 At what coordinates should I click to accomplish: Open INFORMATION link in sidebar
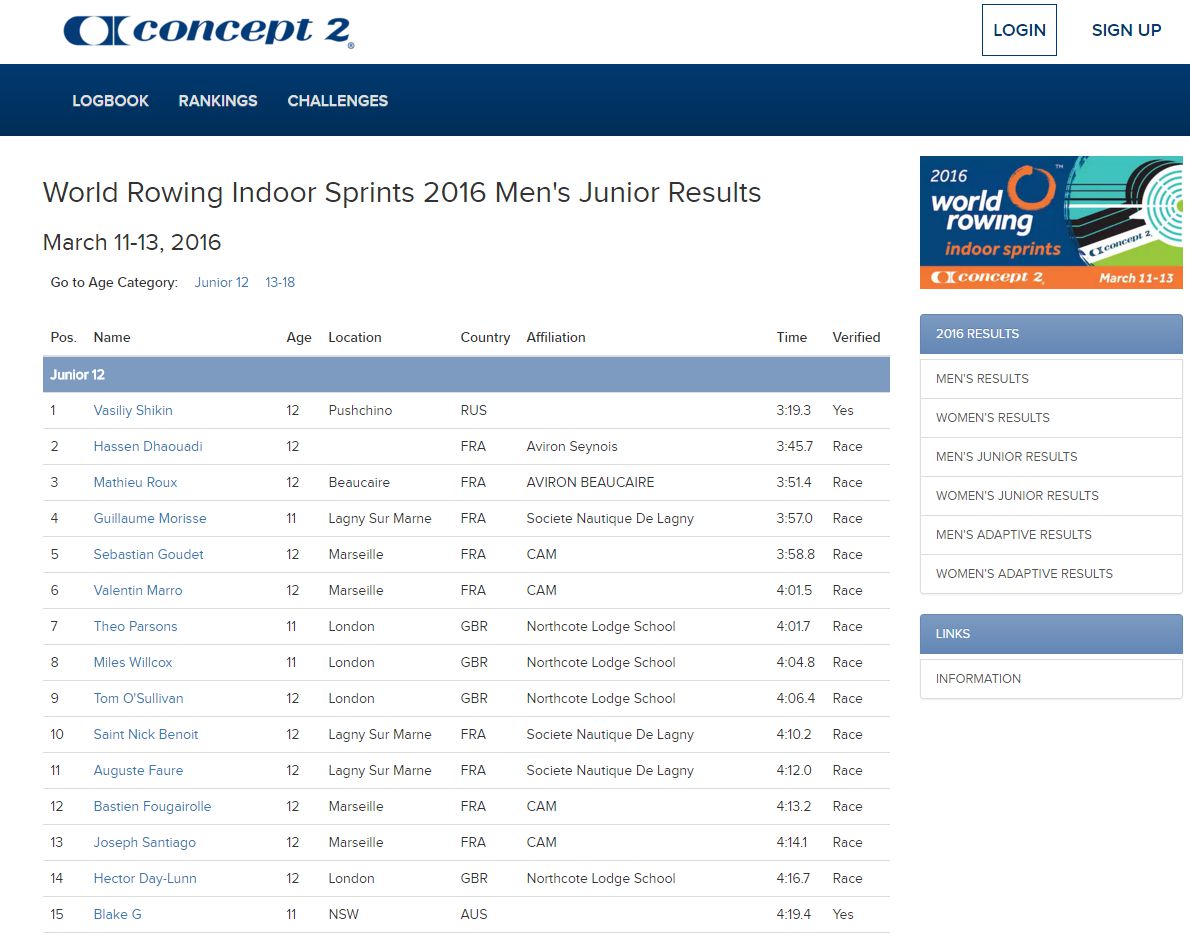(x=1050, y=678)
